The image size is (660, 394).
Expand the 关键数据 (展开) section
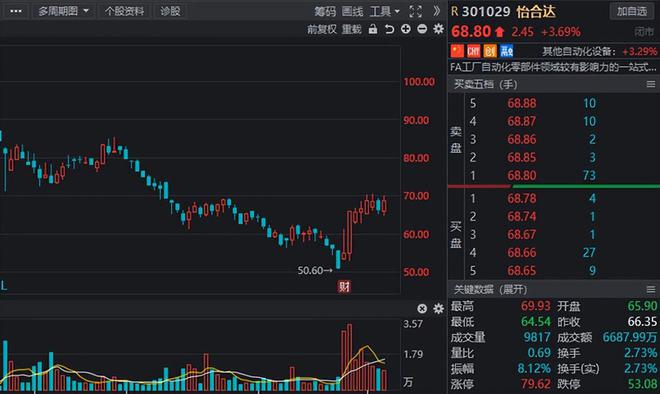tap(490, 290)
